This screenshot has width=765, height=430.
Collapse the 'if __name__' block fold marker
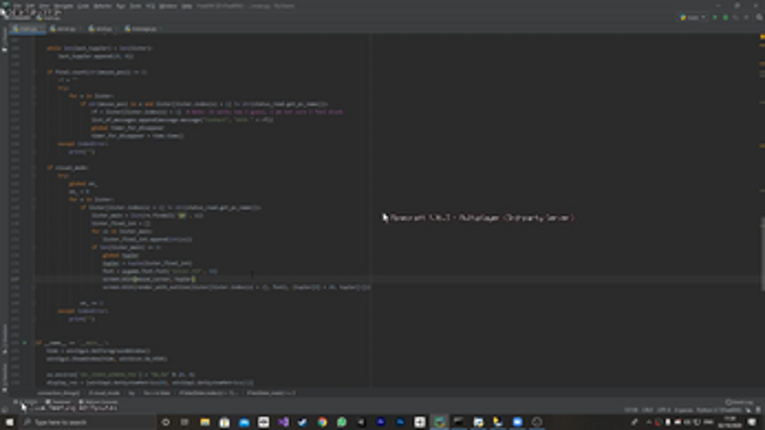34,343
